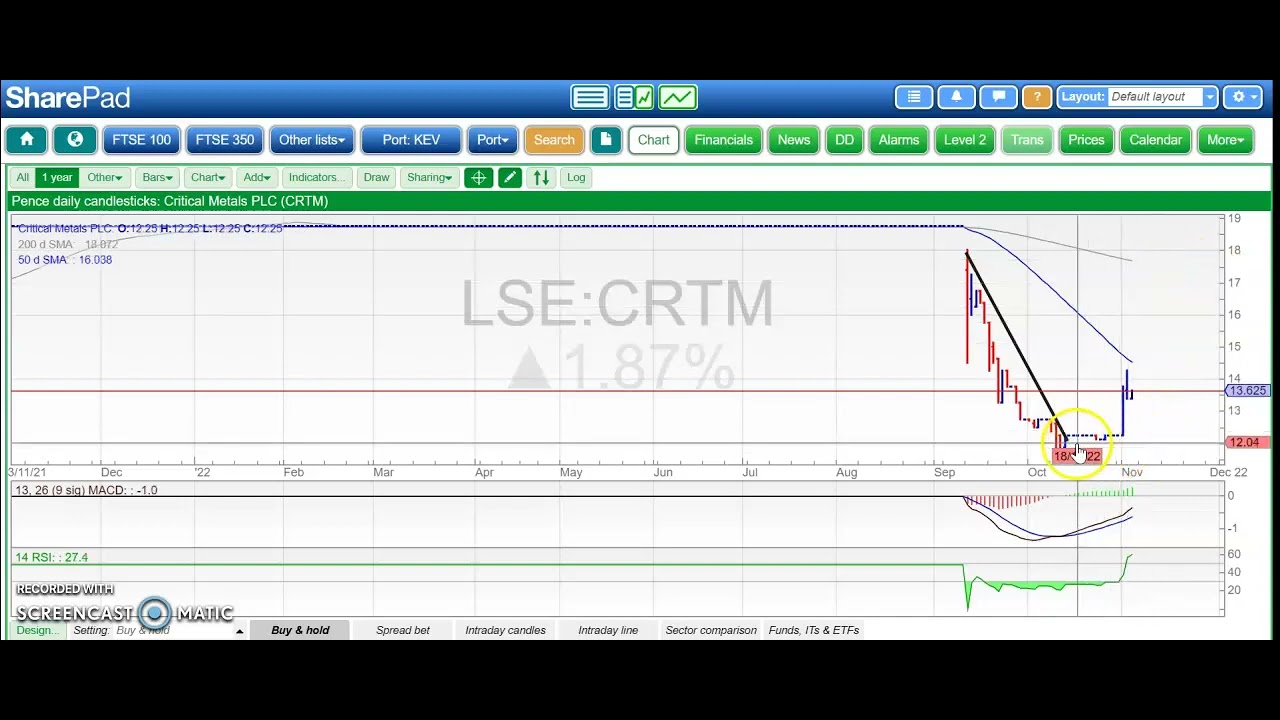1280x720 pixels.
Task: Switch to the Alarms tab
Action: (899, 140)
